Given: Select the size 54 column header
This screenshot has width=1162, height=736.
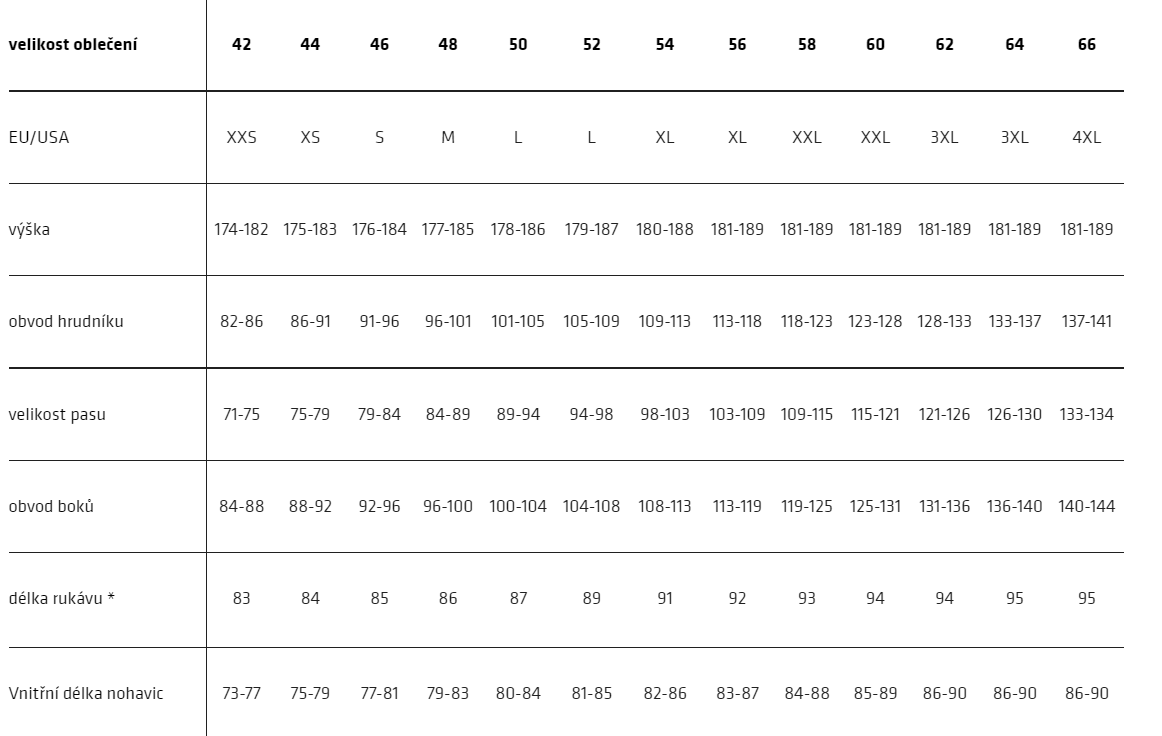Looking at the screenshot, I should tap(665, 44).
